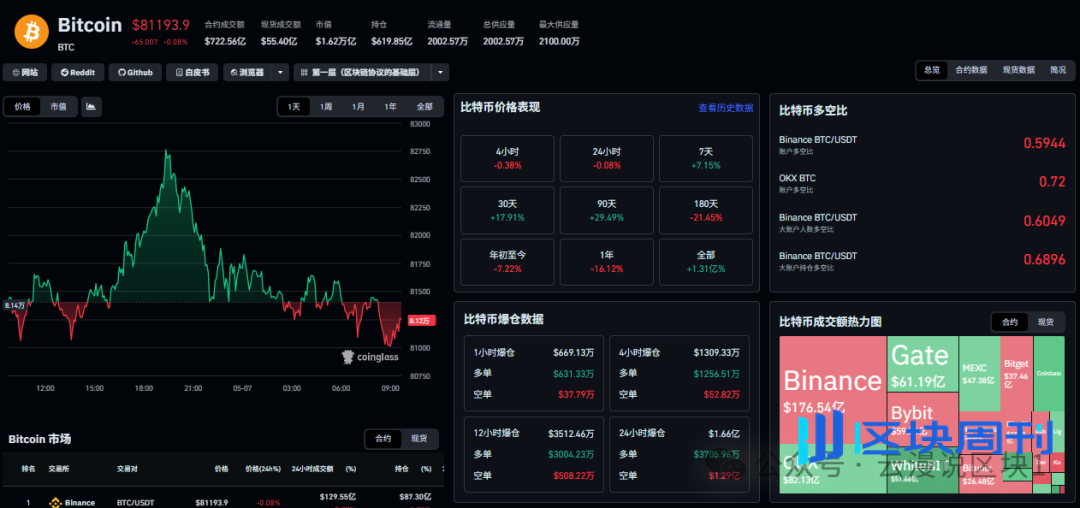
Task: Open the Reddit link button
Action: (78, 72)
